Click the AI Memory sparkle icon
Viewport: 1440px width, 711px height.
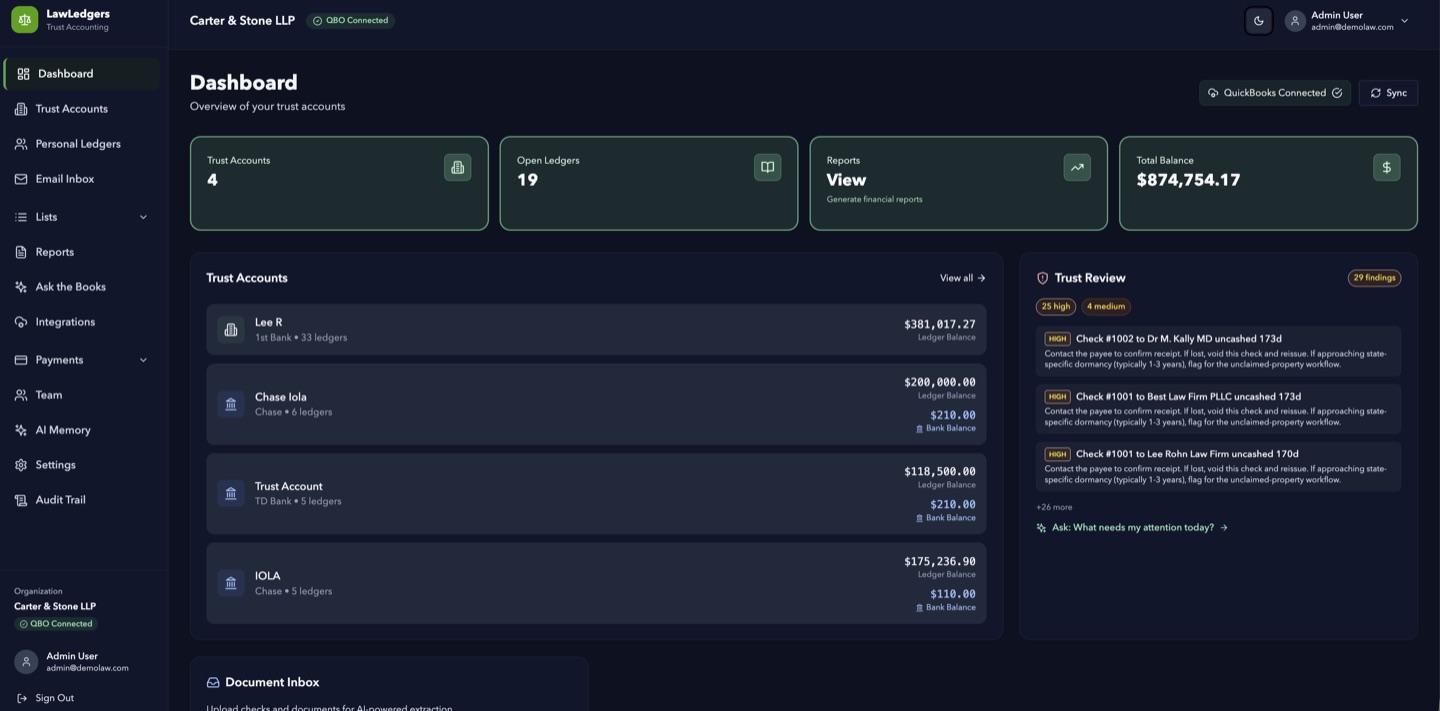tap(21, 430)
